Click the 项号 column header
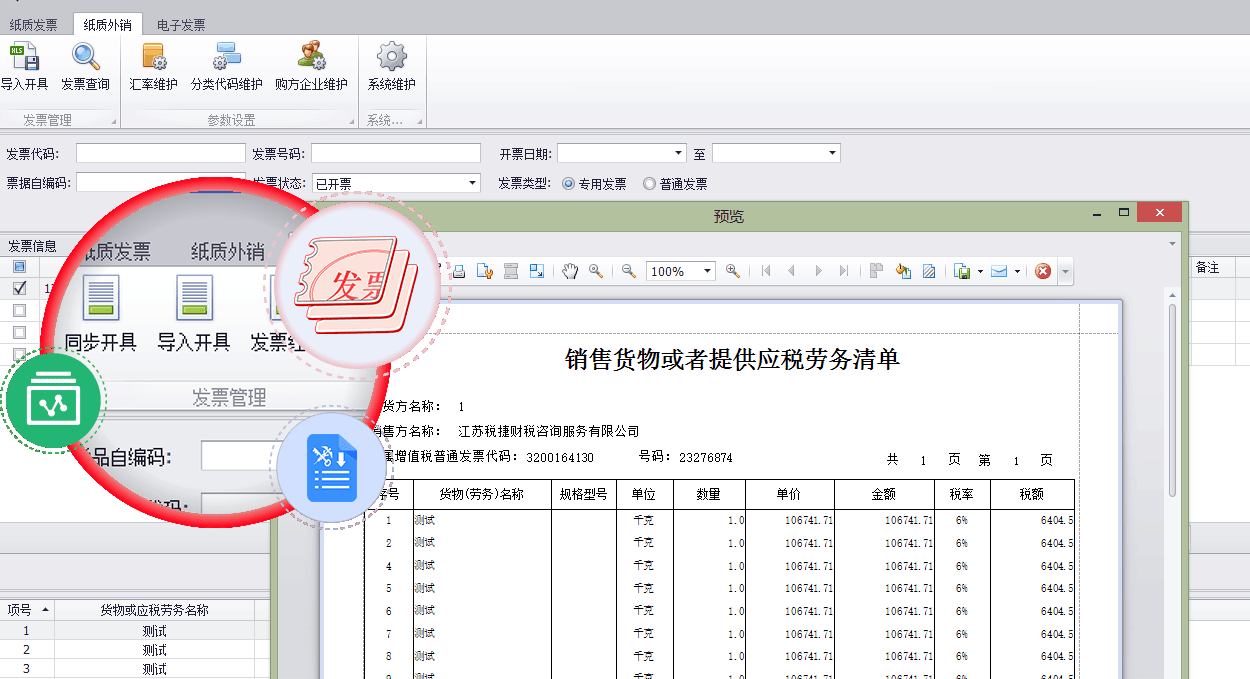This screenshot has width=1250, height=679. (20, 610)
